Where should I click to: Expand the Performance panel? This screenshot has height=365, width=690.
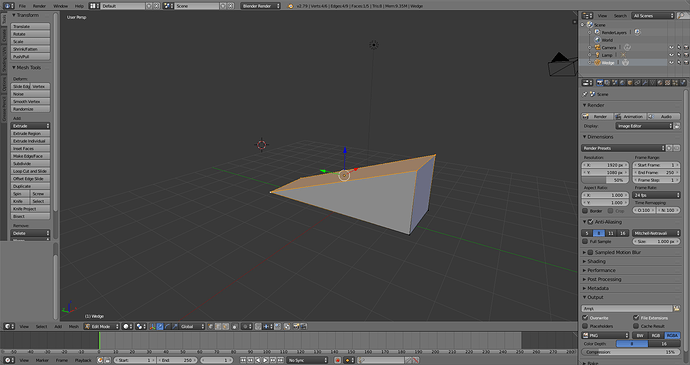601,270
